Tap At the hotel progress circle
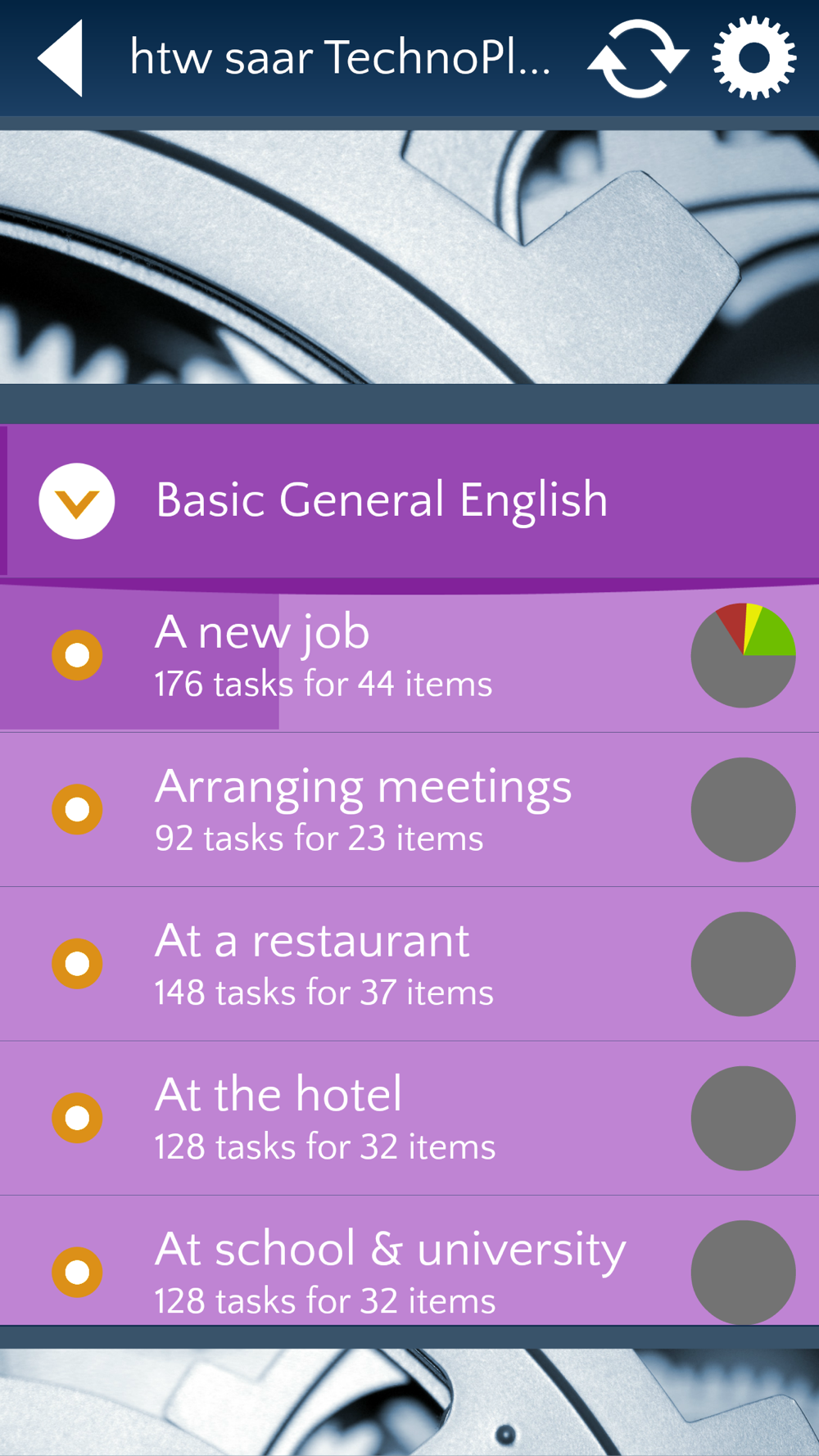Viewport: 819px width, 1456px height. 743,1118
